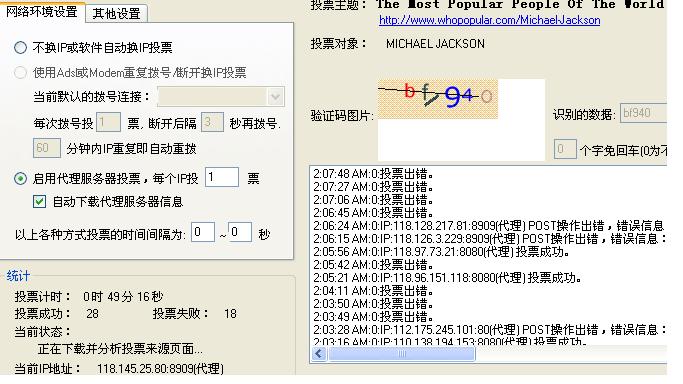
Task: Click current IP address 118.145.25.80:8909
Action: [x=160, y=369]
